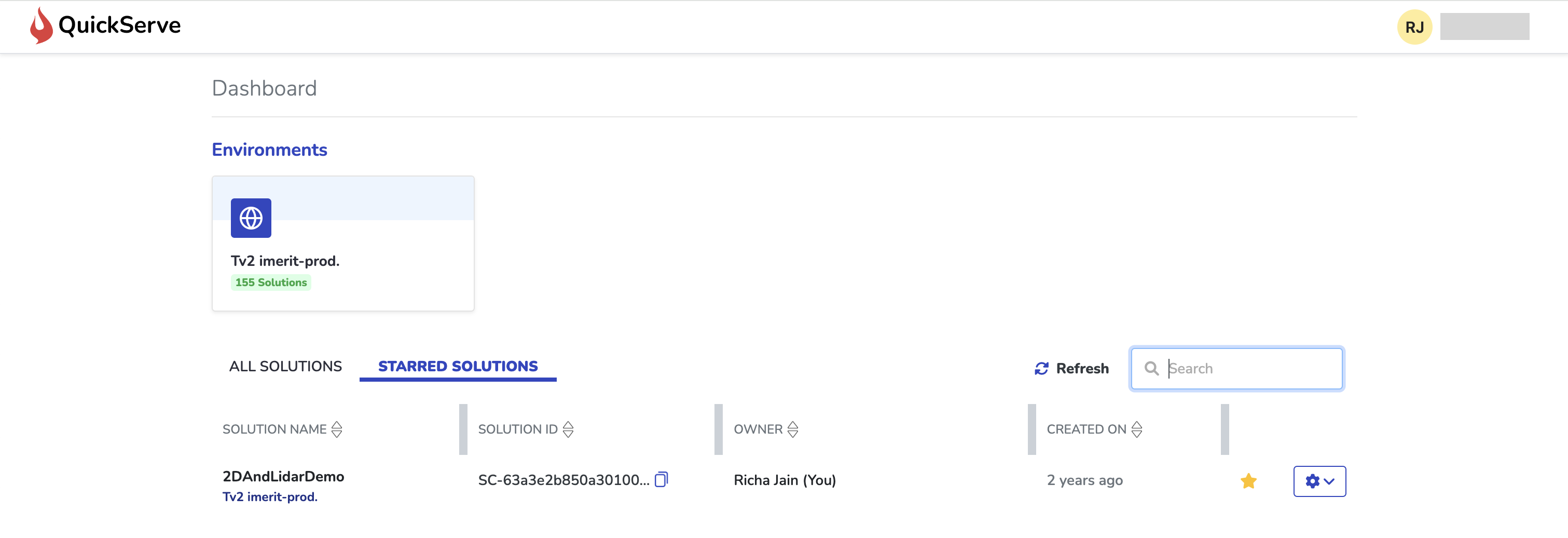Click the Richa Jain (You) owner cell
Image resolution: width=1568 pixels, height=538 pixels.
pos(785,480)
